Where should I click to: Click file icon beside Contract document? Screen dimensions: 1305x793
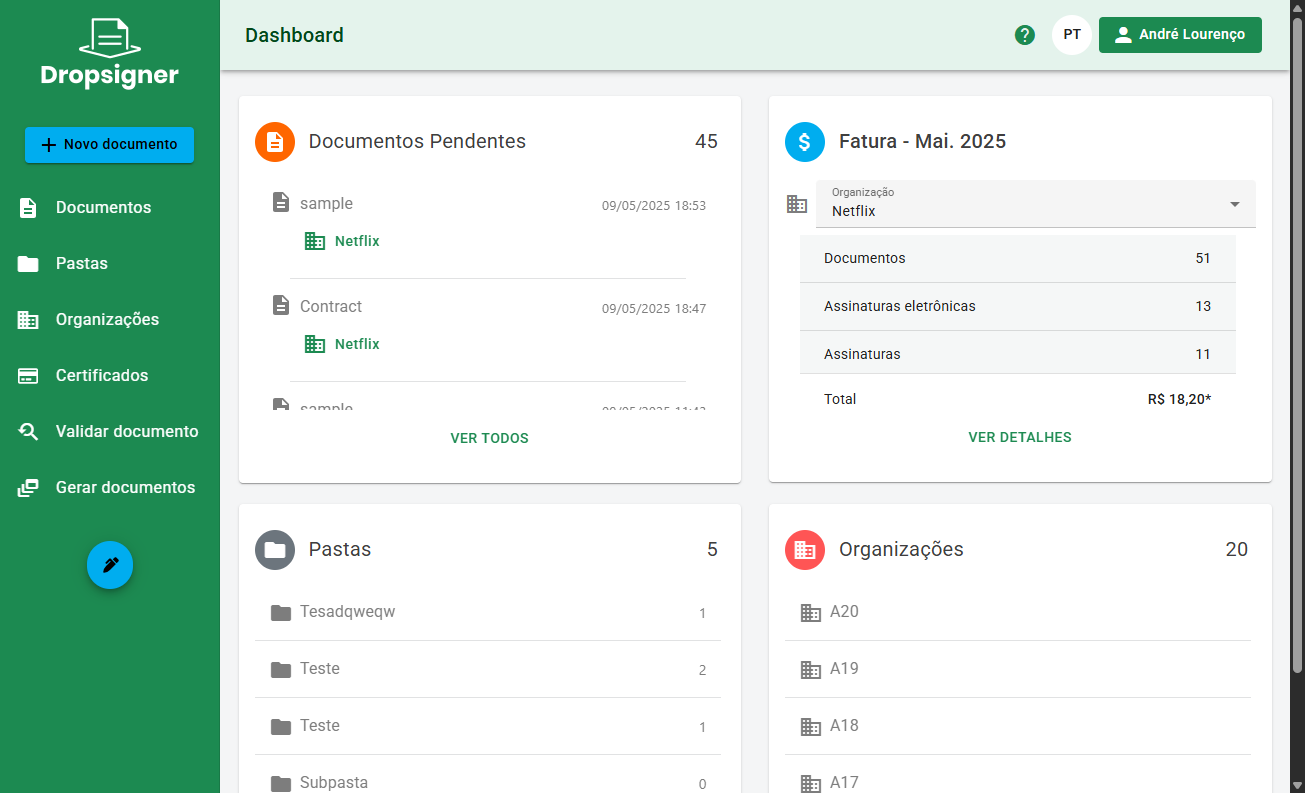click(281, 306)
